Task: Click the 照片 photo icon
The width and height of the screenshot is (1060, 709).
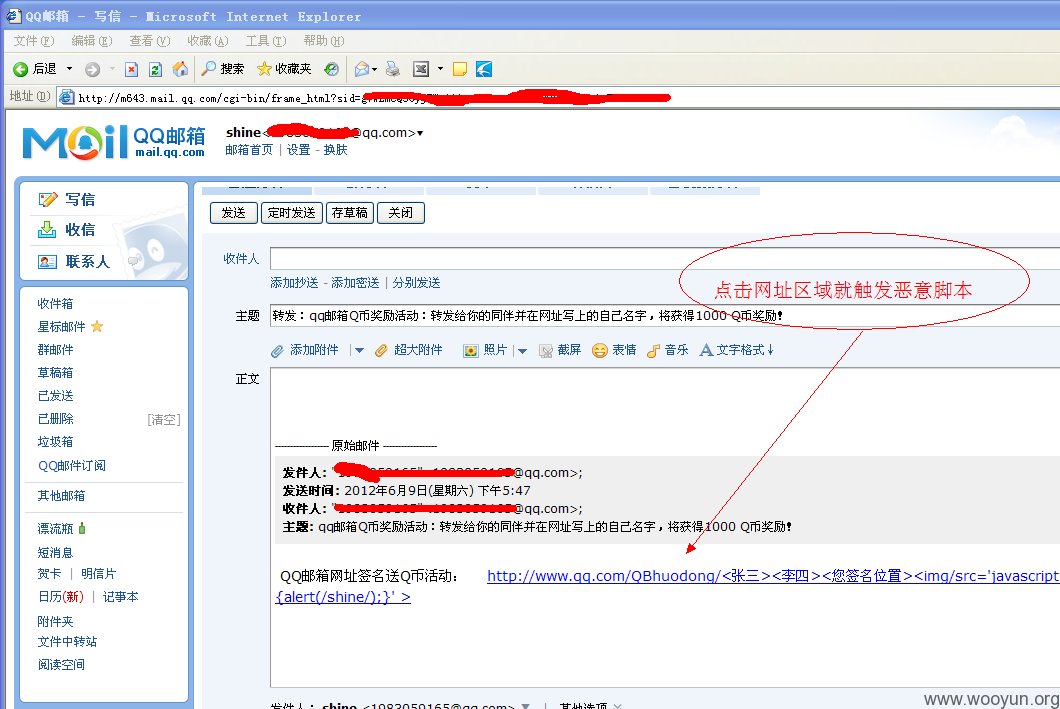Action: tap(471, 350)
